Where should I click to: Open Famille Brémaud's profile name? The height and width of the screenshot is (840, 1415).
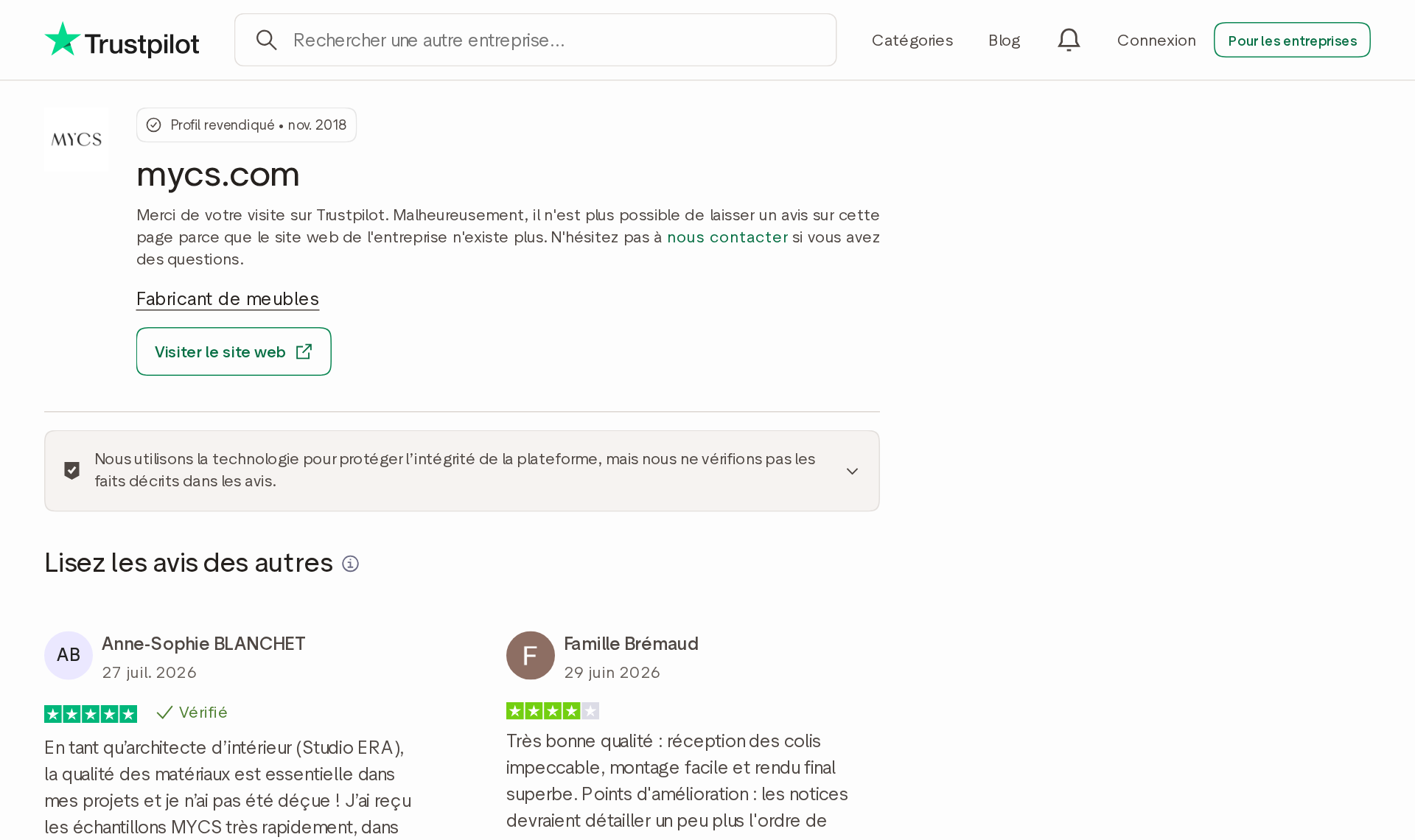(x=631, y=644)
